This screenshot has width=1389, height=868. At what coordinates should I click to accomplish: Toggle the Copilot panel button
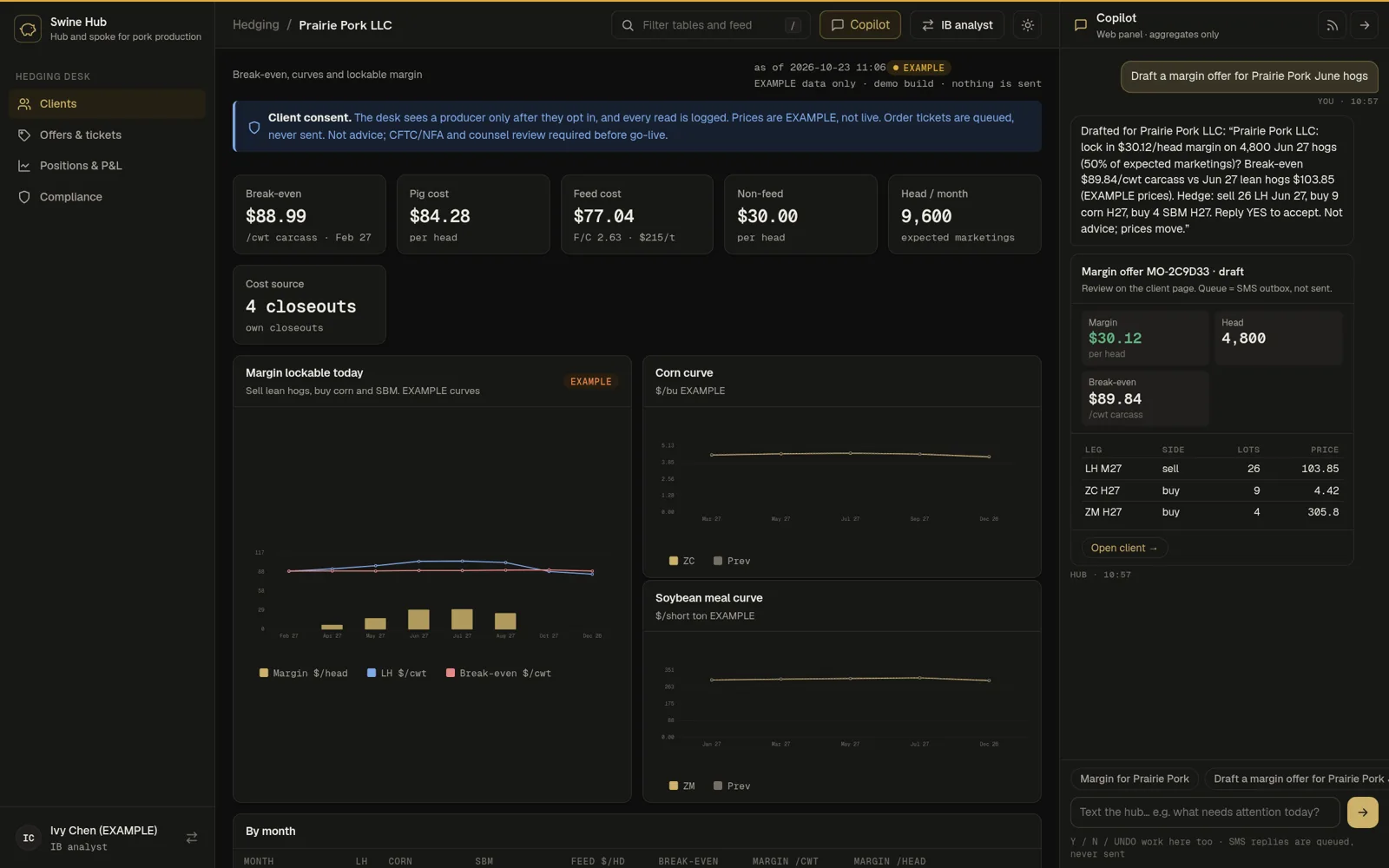860,25
